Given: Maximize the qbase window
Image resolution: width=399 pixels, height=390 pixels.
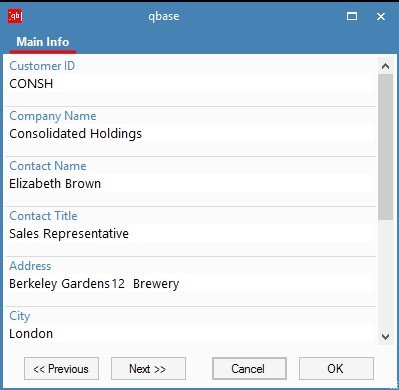Looking at the screenshot, I should [x=352, y=16].
